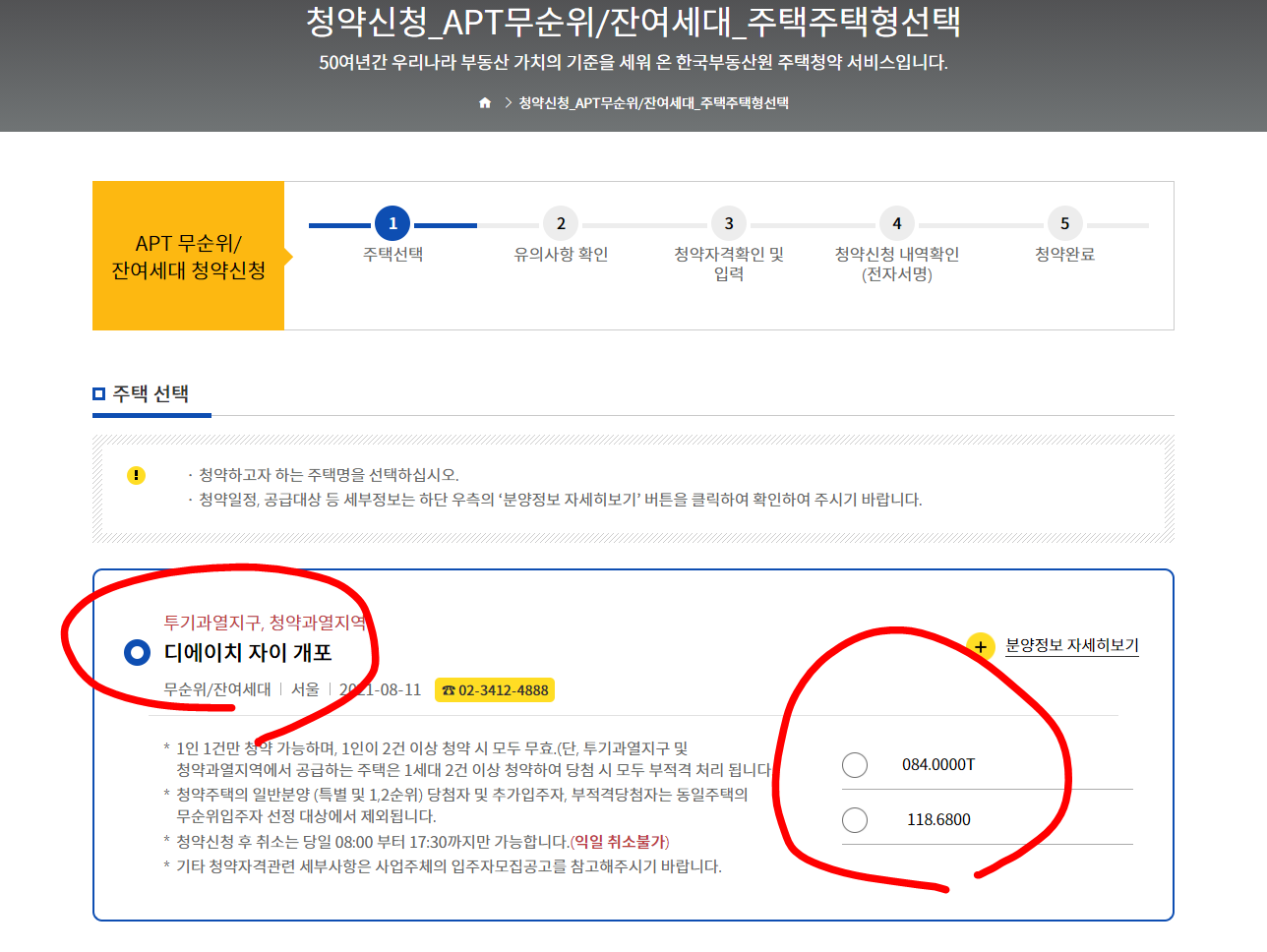Click the 유의사항 확인 step label
Screen dimensions: 1267x952
[x=561, y=254]
